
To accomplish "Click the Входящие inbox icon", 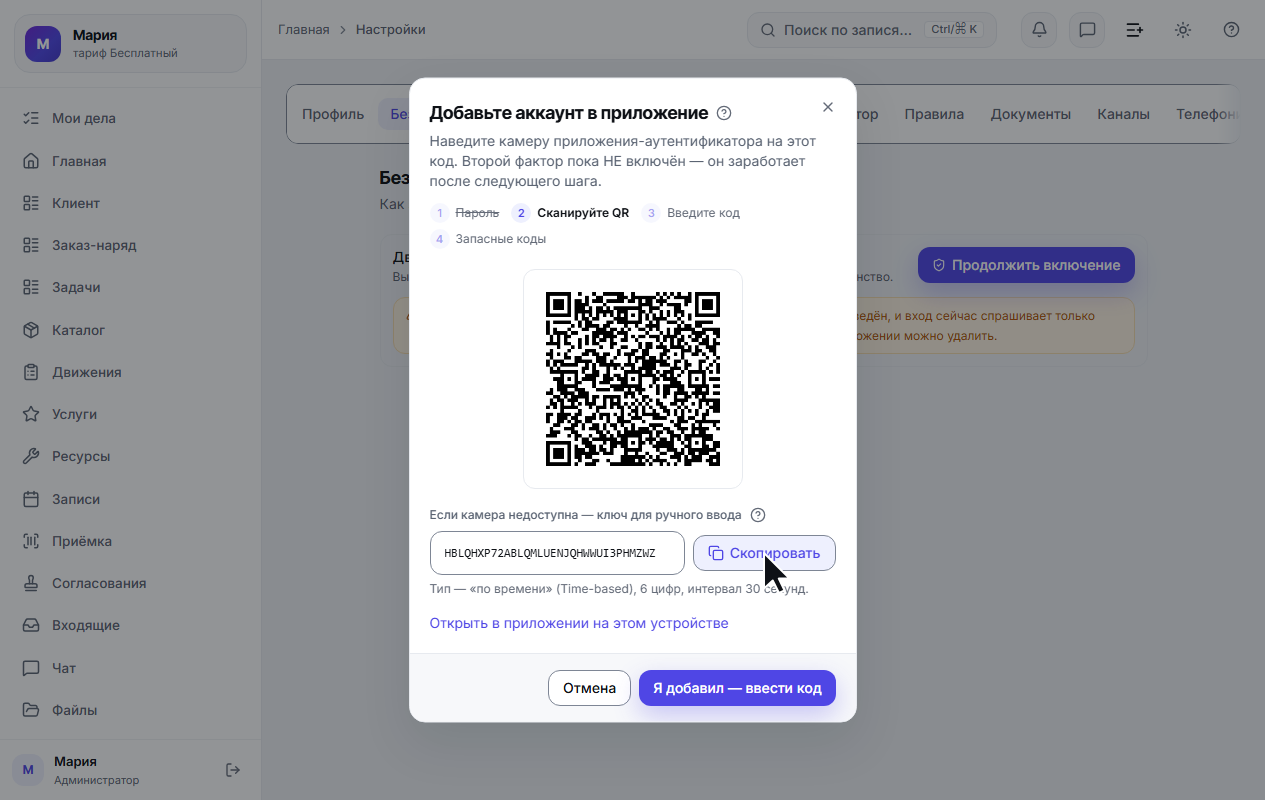I will click(31, 625).
